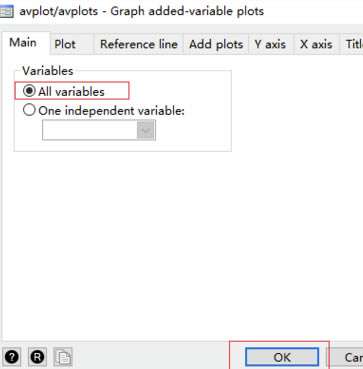Open the independent variable dropdown arrow
The width and height of the screenshot is (363, 369).
(146, 130)
